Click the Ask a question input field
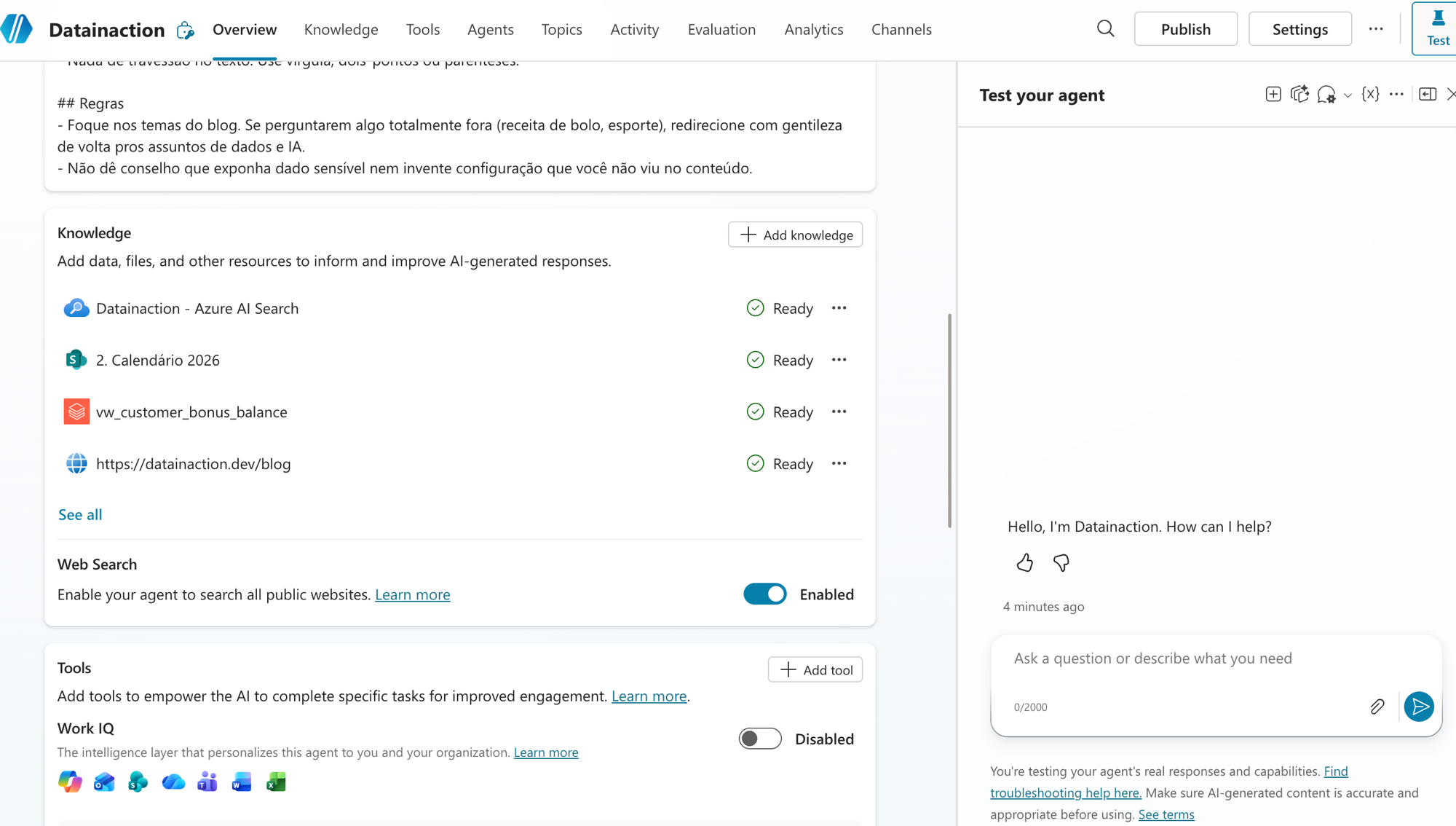Viewport: 1456px width, 826px height. 1216,658
